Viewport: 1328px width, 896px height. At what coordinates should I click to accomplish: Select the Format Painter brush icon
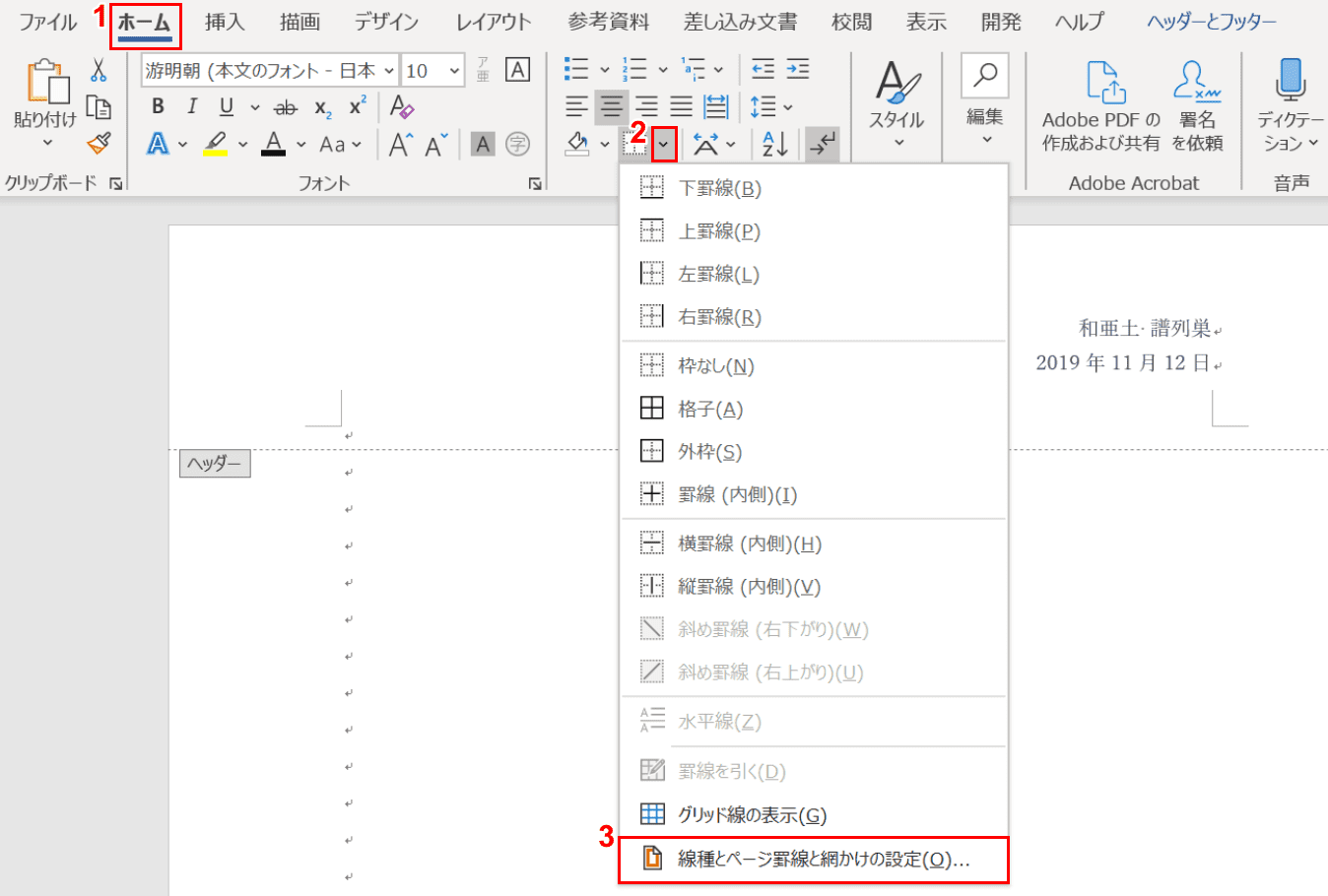[99, 144]
